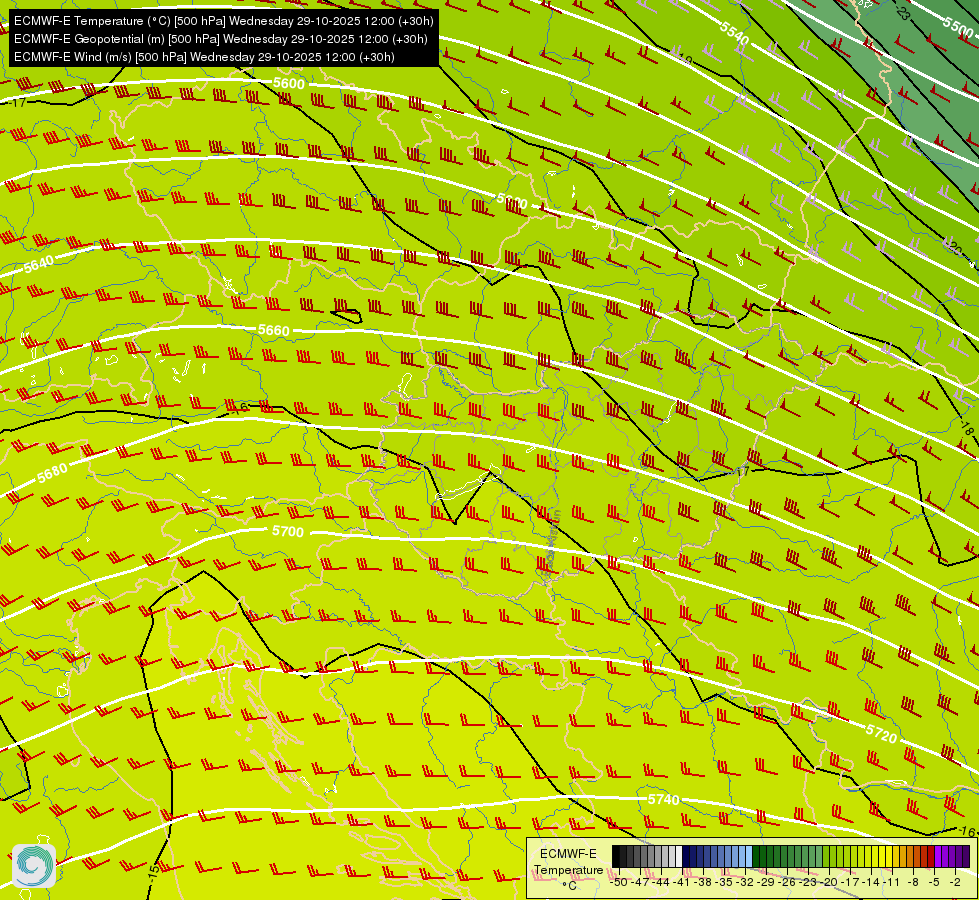Click the -38 value on legend scale

(x=702, y=882)
